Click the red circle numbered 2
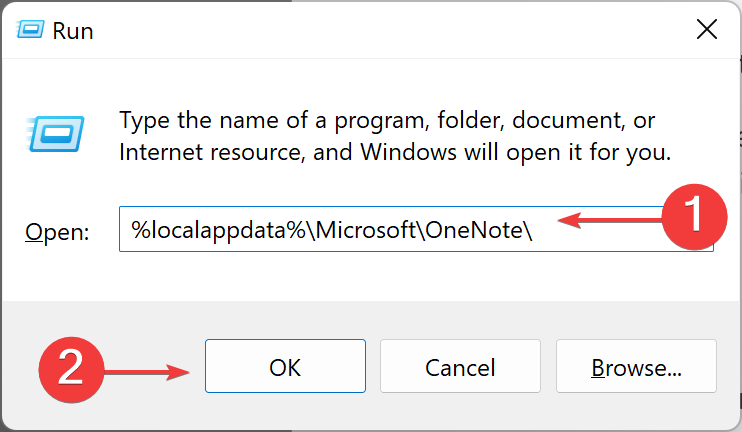The height and width of the screenshot is (432, 742). coord(71,369)
